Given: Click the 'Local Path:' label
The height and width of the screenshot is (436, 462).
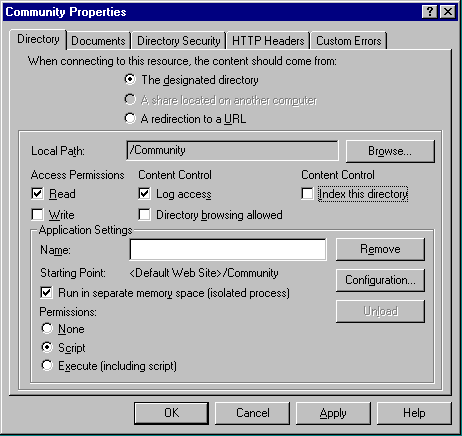Looking at the screenshot, I should [x=58, y=151].
